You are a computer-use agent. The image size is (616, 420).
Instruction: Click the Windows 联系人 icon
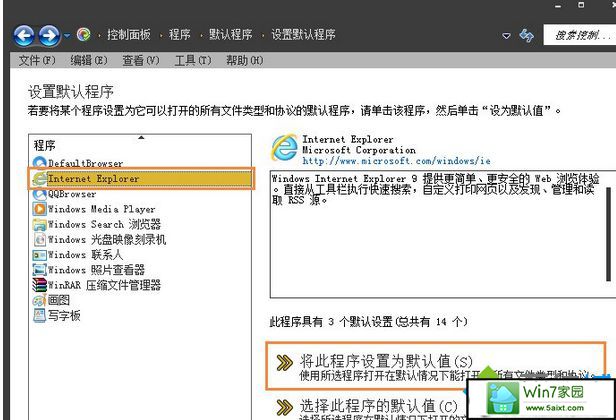39,255
